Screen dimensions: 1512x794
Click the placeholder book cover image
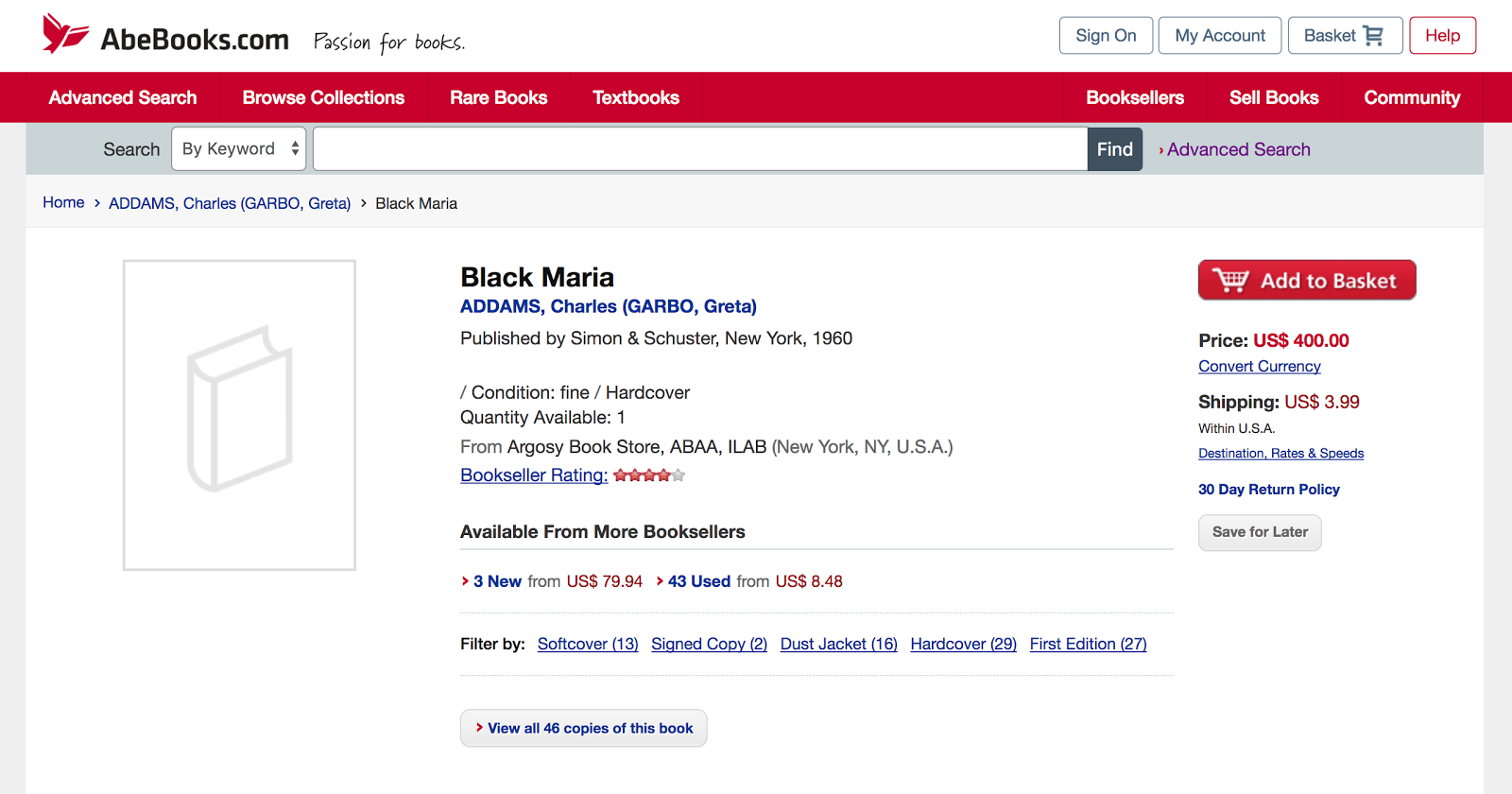239,415
